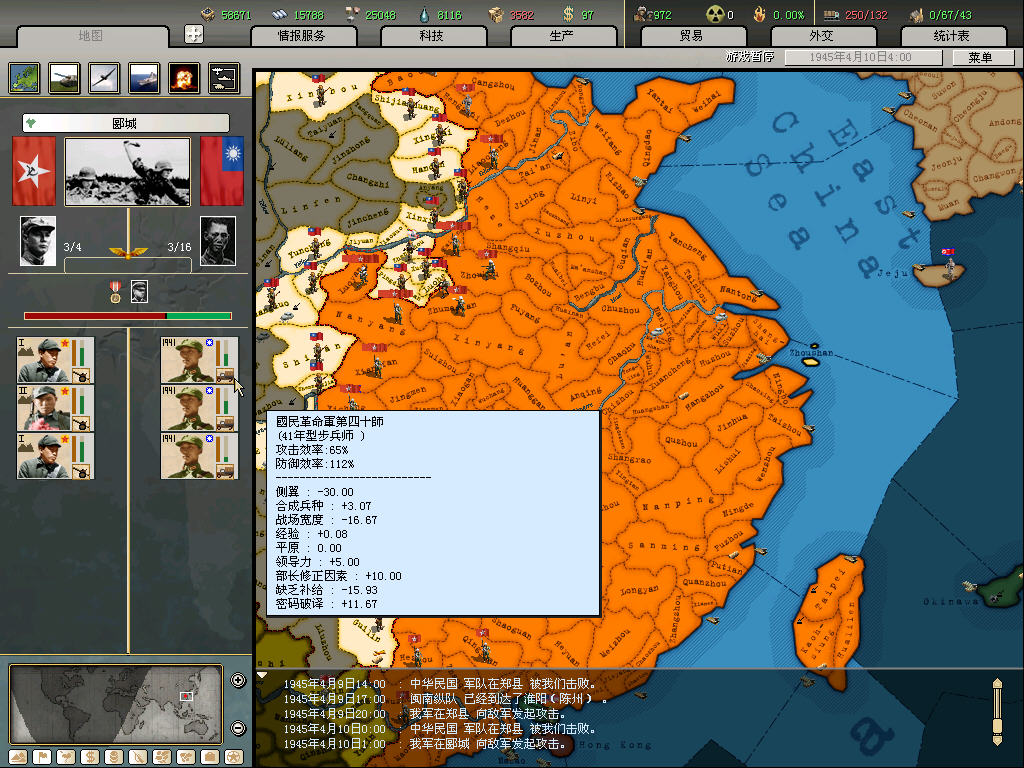Click the Europe map overview icon
This screenshot has height=768, width=1024.
coord(24,77)
